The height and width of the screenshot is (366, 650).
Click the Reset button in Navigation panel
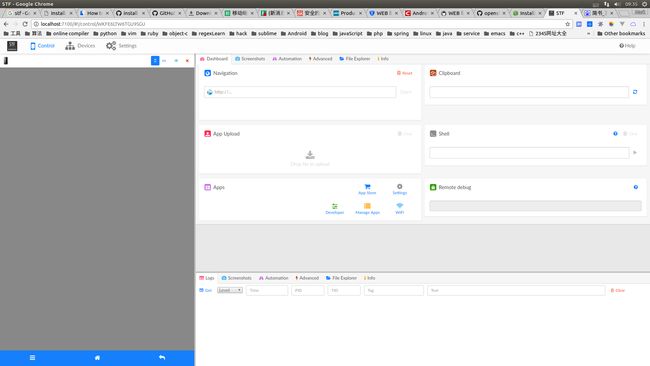point(405,73)
